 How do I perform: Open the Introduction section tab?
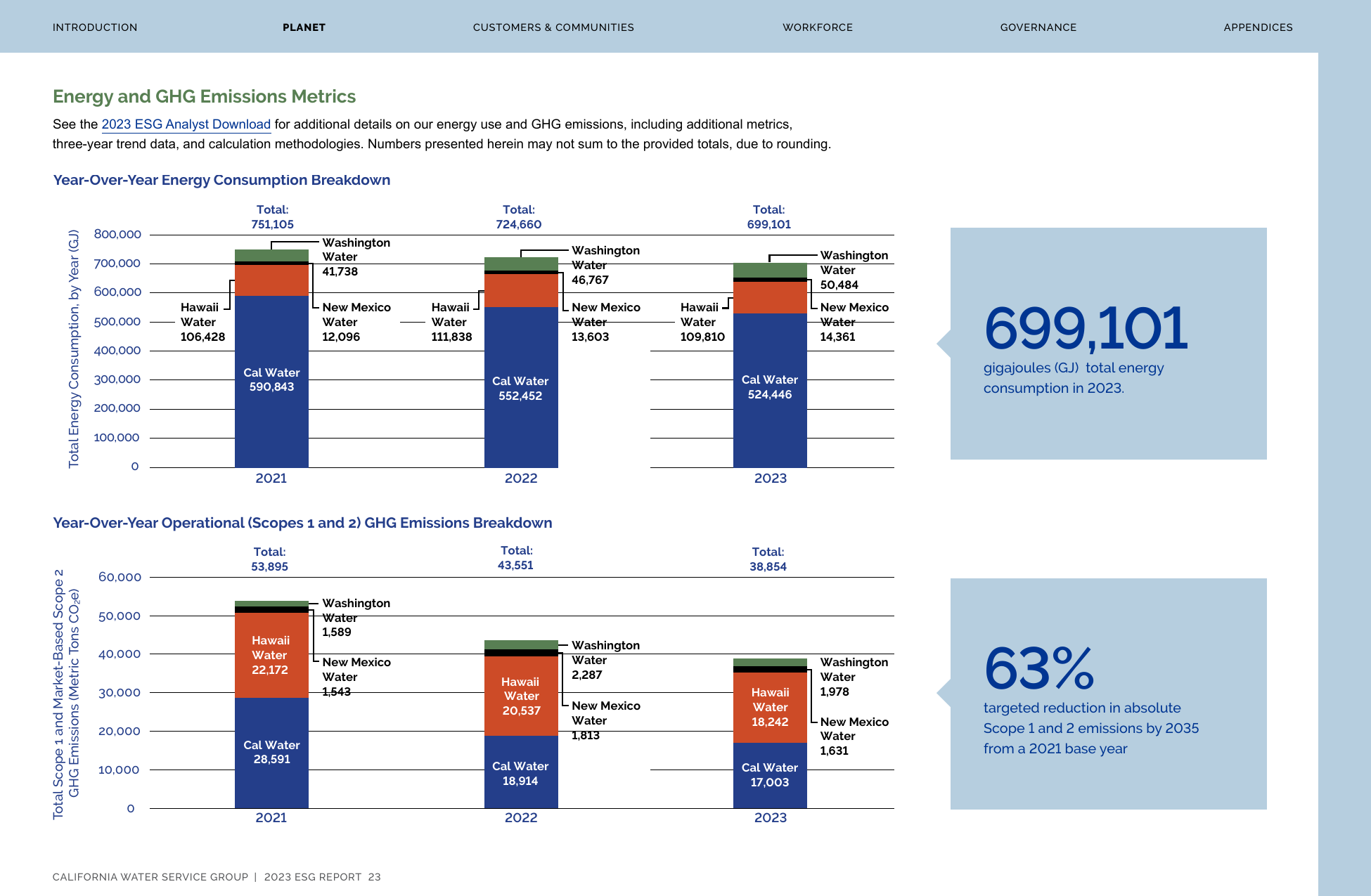(x=95, y=27)
